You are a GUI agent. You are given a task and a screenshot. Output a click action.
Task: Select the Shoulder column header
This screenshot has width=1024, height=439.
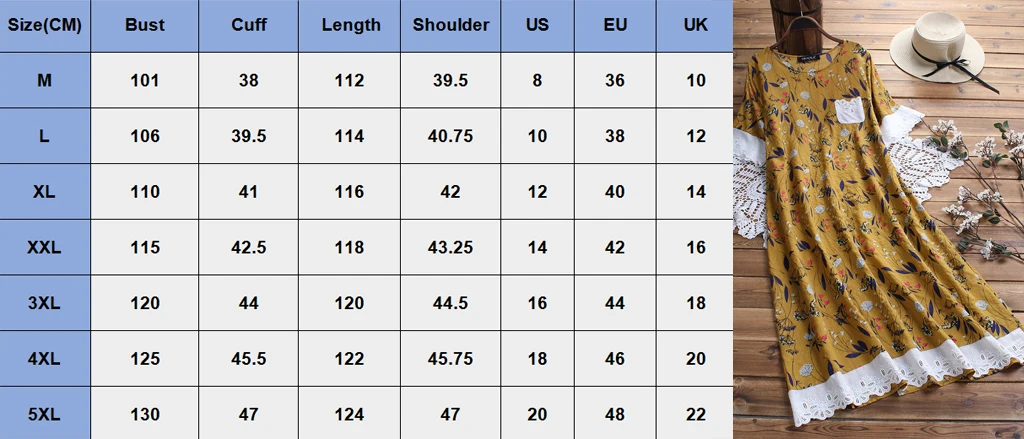pos(451,25)
